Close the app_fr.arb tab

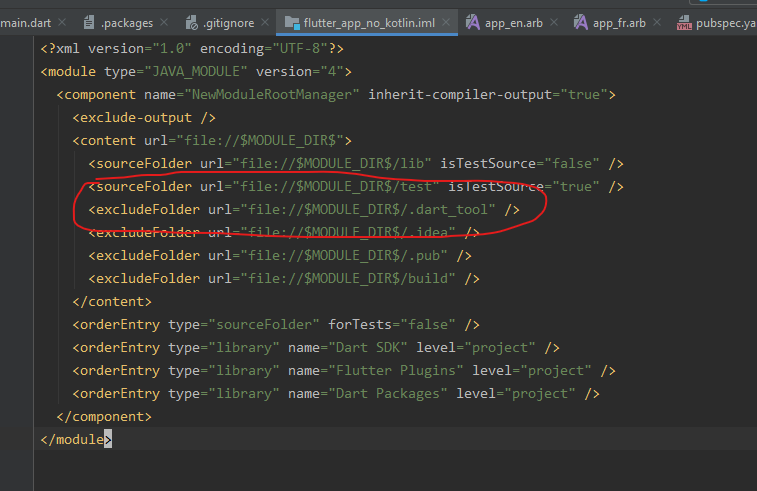click(x=657, y=22)
